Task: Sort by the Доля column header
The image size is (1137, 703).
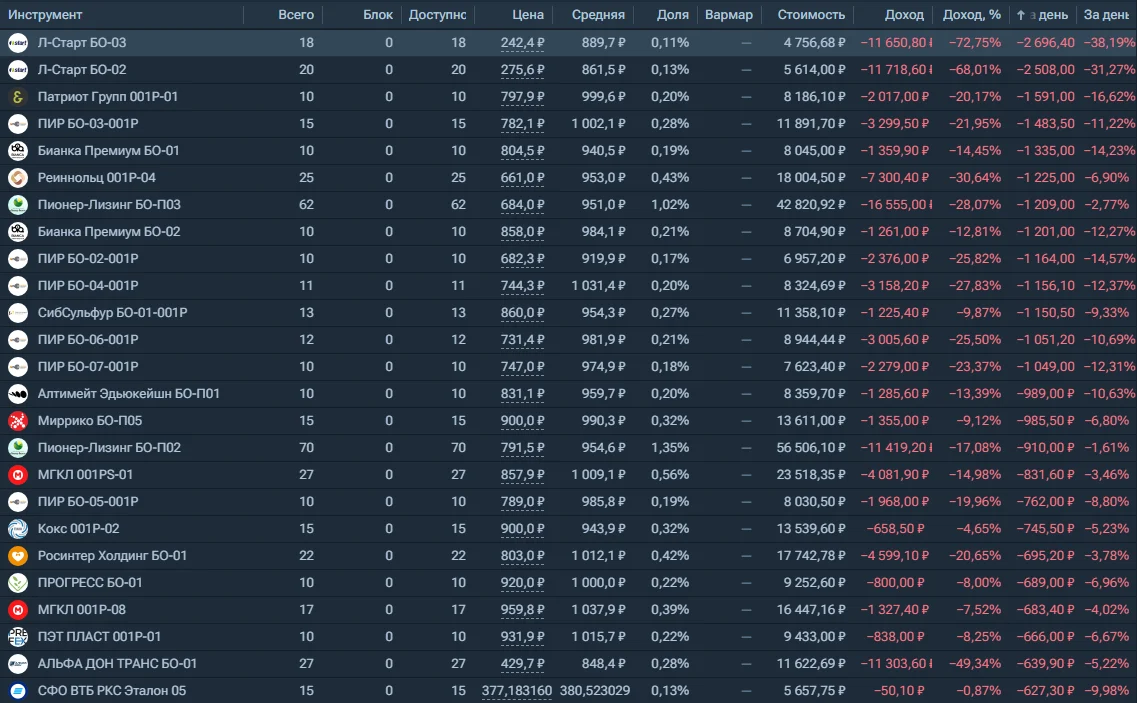Action: 673,15
